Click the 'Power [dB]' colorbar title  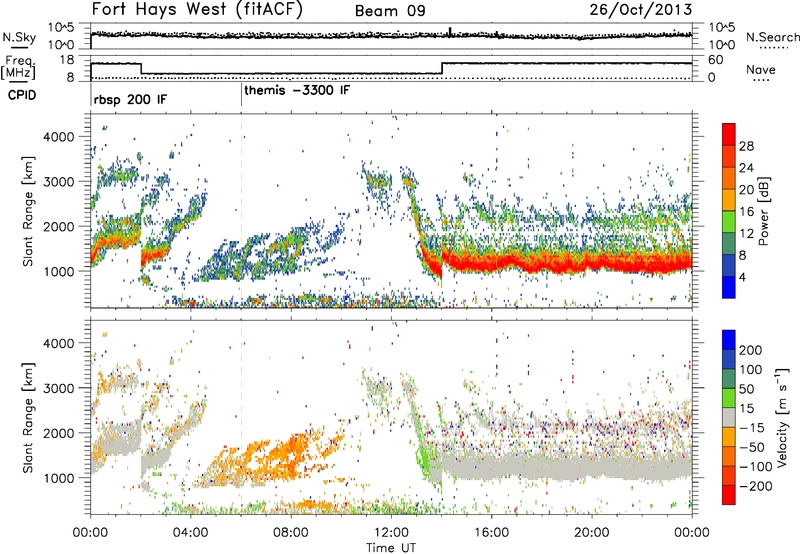coord(763,211)
